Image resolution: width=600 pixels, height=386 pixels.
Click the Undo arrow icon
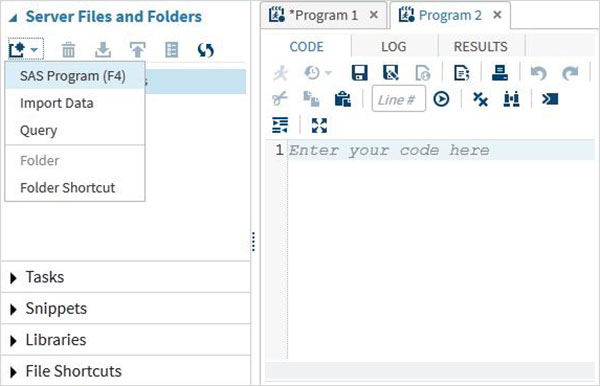[538, 73]
